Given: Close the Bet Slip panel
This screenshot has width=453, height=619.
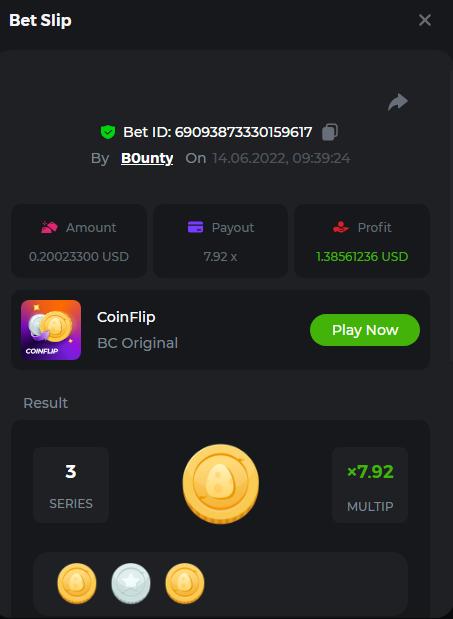Looking at the screenshot, I should (x=425, y=20).
